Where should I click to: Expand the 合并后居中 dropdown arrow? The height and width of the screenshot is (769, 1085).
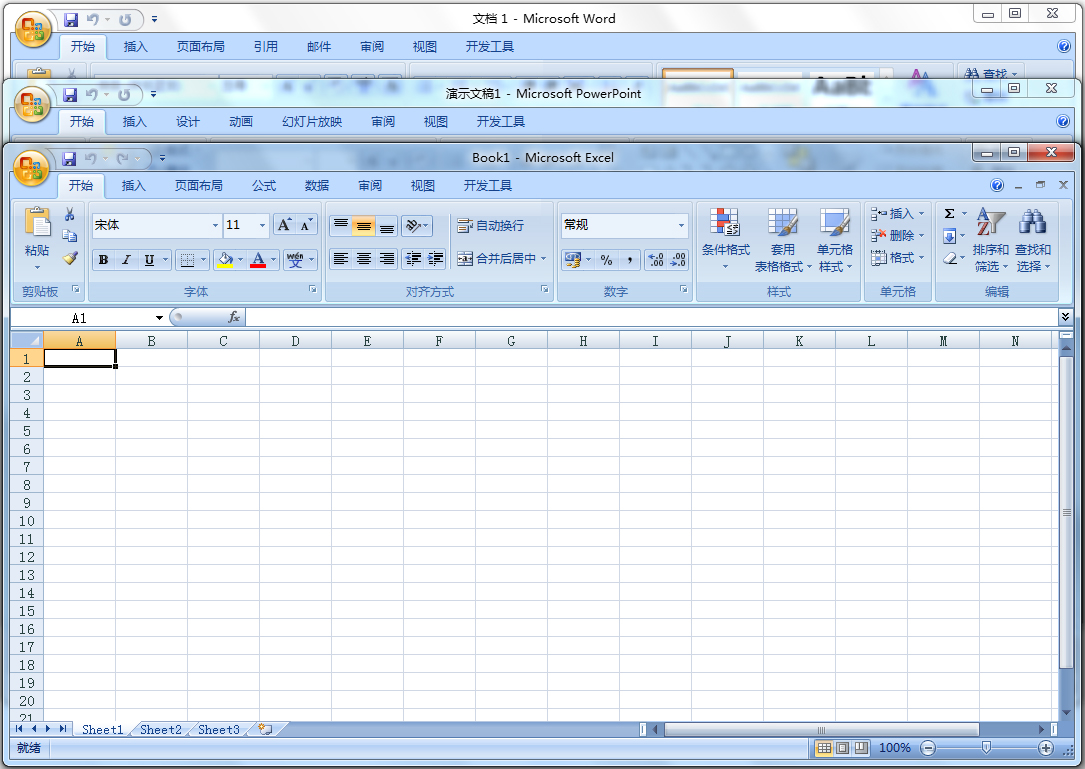(543, 259)
